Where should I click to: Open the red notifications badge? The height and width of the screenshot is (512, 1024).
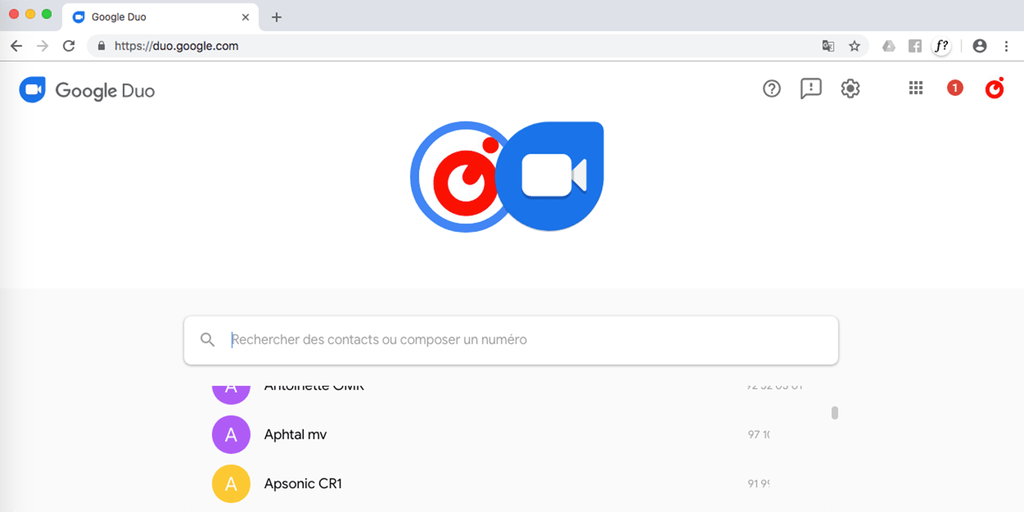tap(955, 88)
